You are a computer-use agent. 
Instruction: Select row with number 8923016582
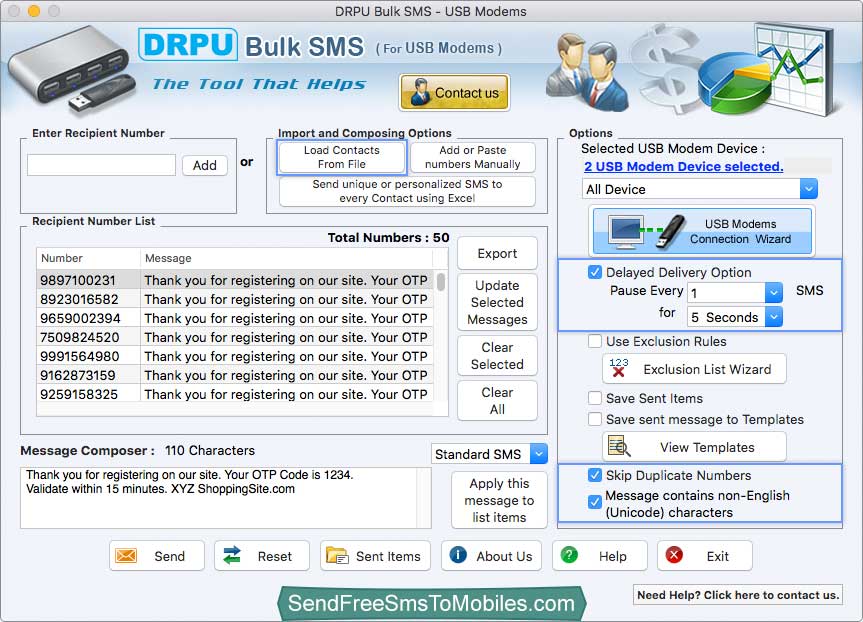(235, 299)
